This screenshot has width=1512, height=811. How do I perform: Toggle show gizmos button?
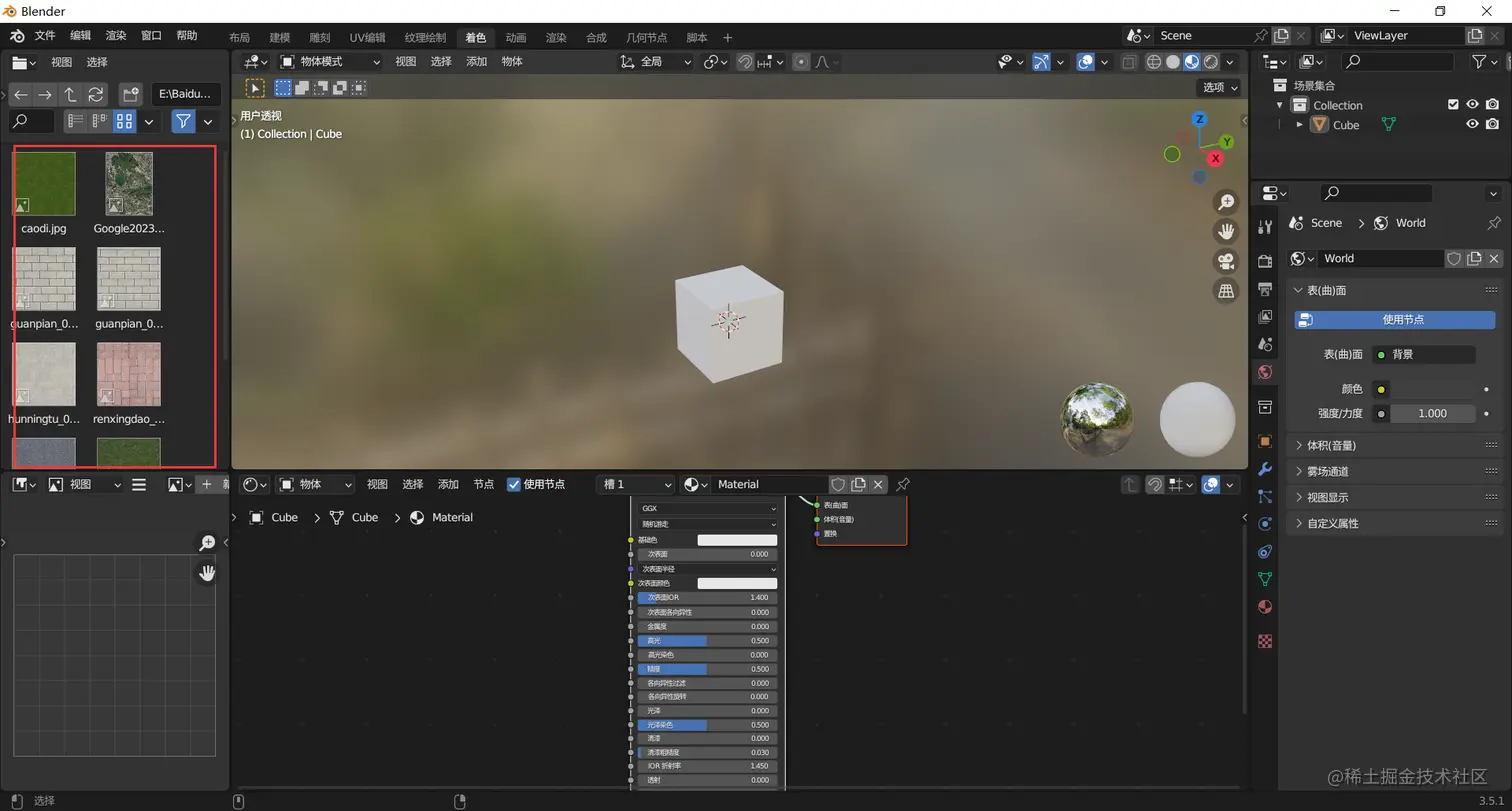click(1042, 62)
